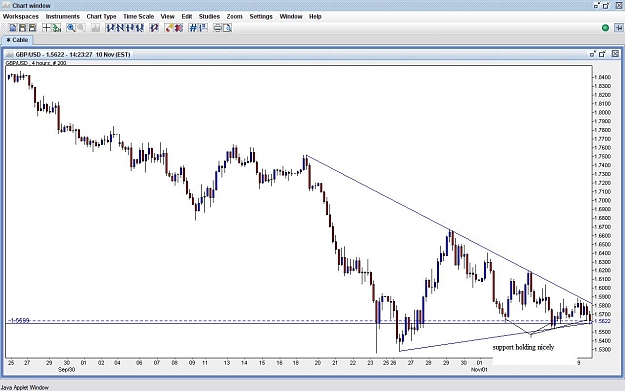Maximize the GBP/USD inner chart panel
Viewport: 625px width, 391px height.
pyautogui.click(x=603, y=54)
